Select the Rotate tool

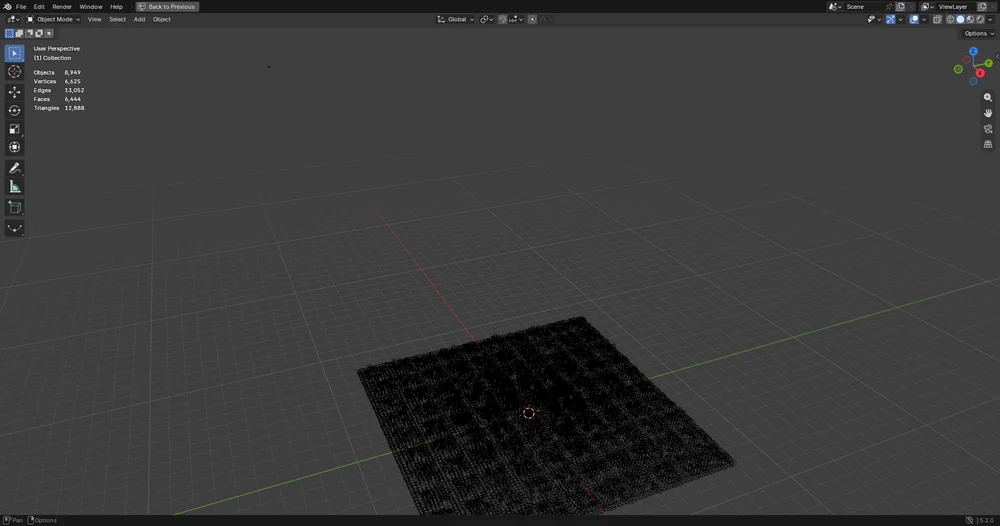click(15, 111)
